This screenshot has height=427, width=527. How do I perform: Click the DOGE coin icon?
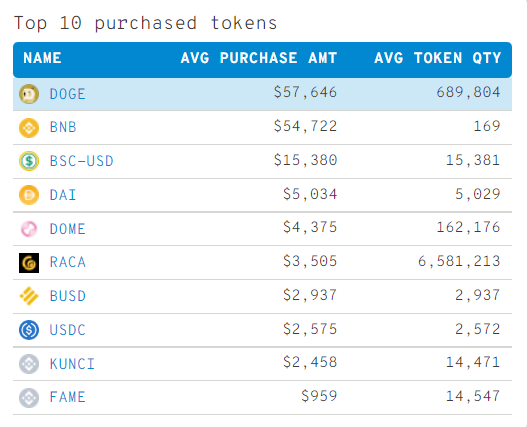(29, 94)
